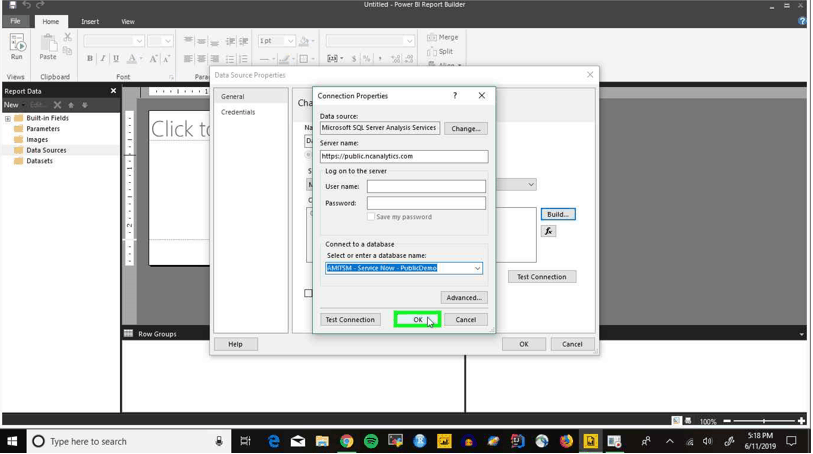813x454 pixels.
Task: Enable the Save my password checkbox
Action: (x=371, y=217)
